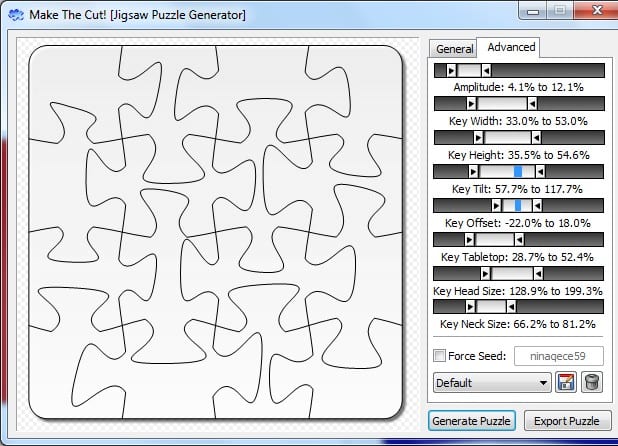Click the Amplitude maximum handle arrow
Image resolution: width=618 pixels, height=446 pixels.
(x=486, y=71)
